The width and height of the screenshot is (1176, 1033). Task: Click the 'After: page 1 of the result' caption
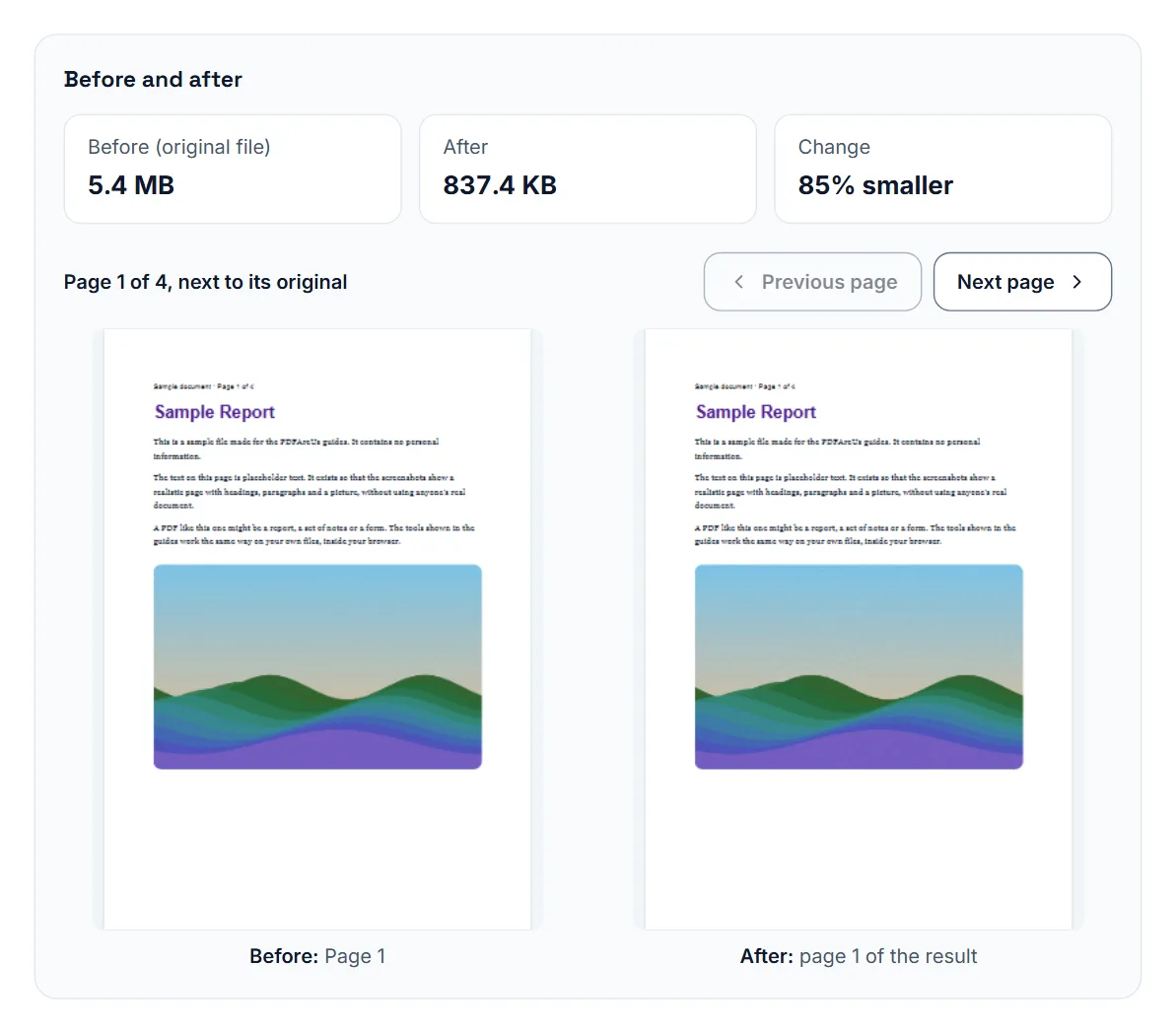[x=858, y=956]
